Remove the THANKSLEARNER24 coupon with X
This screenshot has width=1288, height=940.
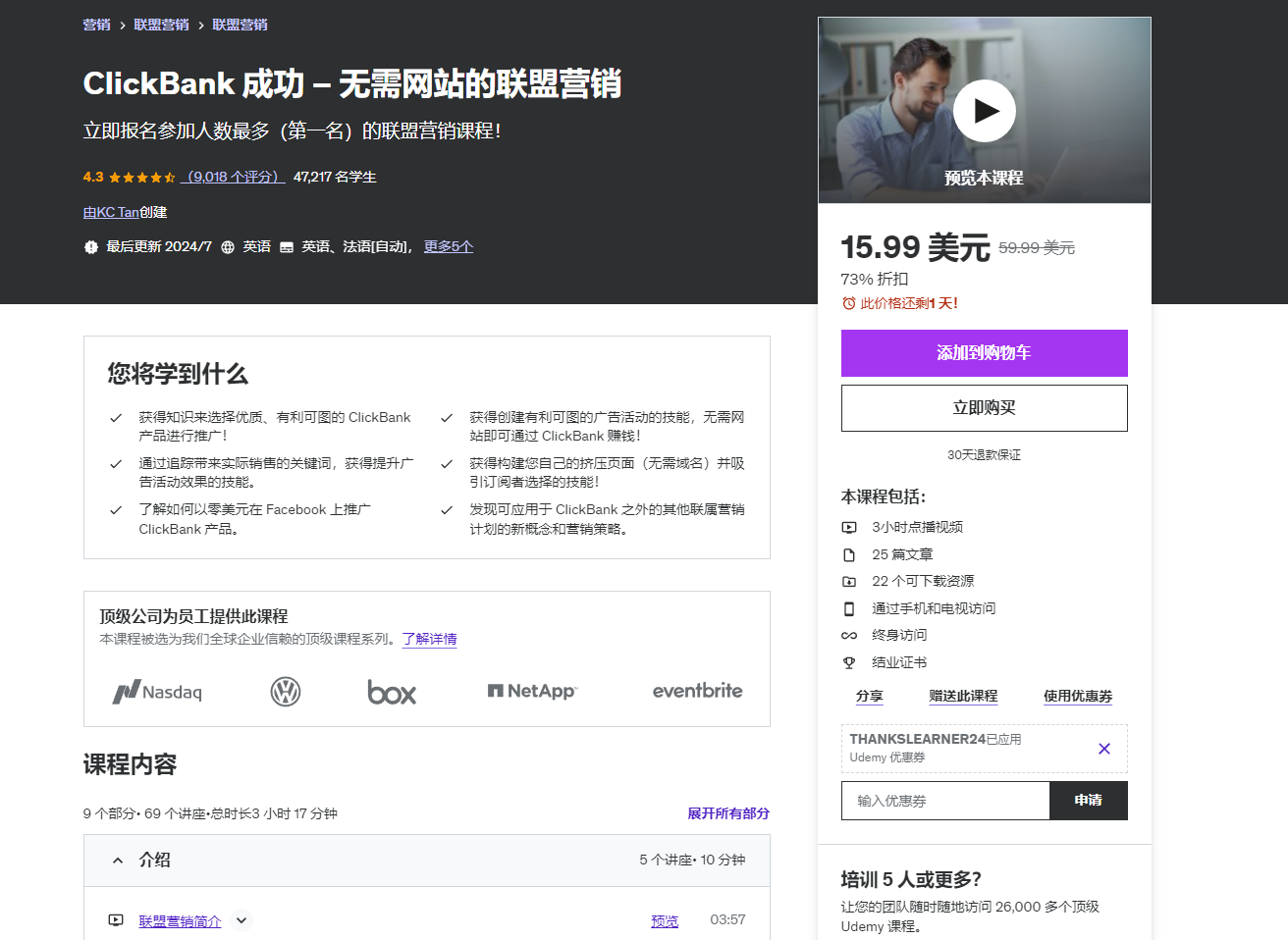[1104, 749]
